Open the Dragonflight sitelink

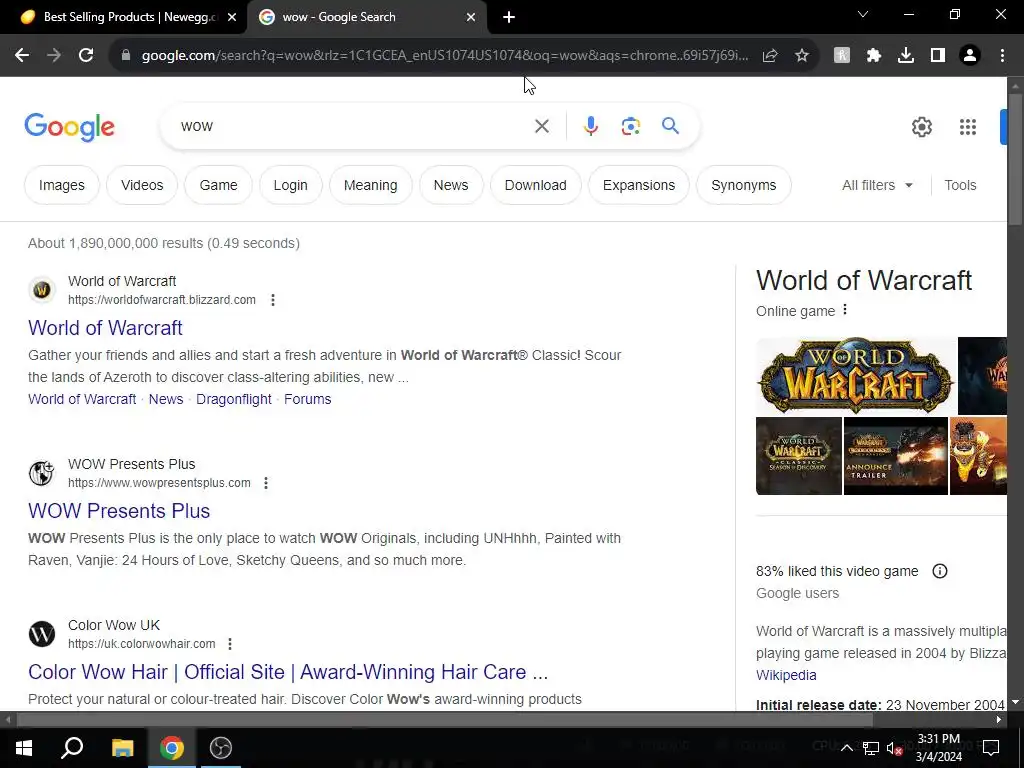tap(234, 399)
